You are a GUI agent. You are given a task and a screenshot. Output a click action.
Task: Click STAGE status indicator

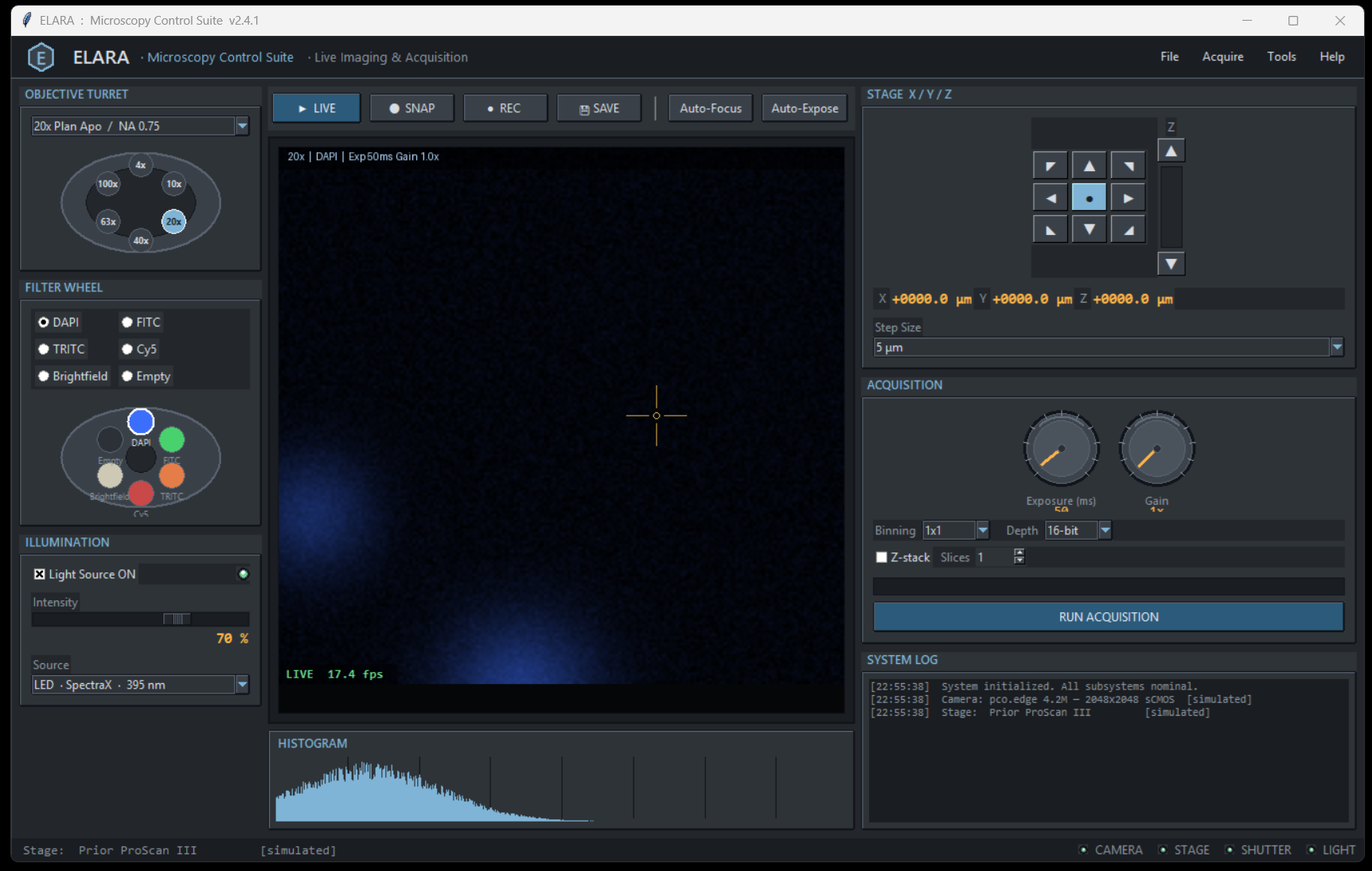[1184, 850]
